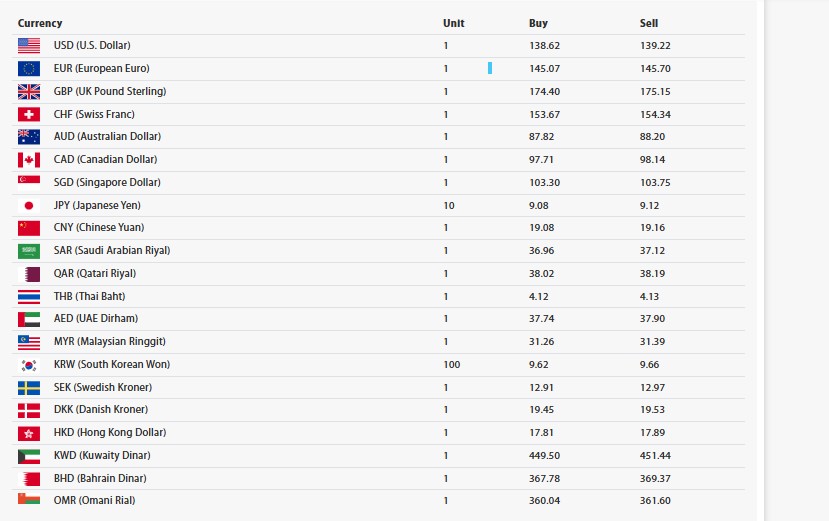Click the Swiss Franc flag icon
Viewport: 829px width, 521px height.
tap(29, 114)
